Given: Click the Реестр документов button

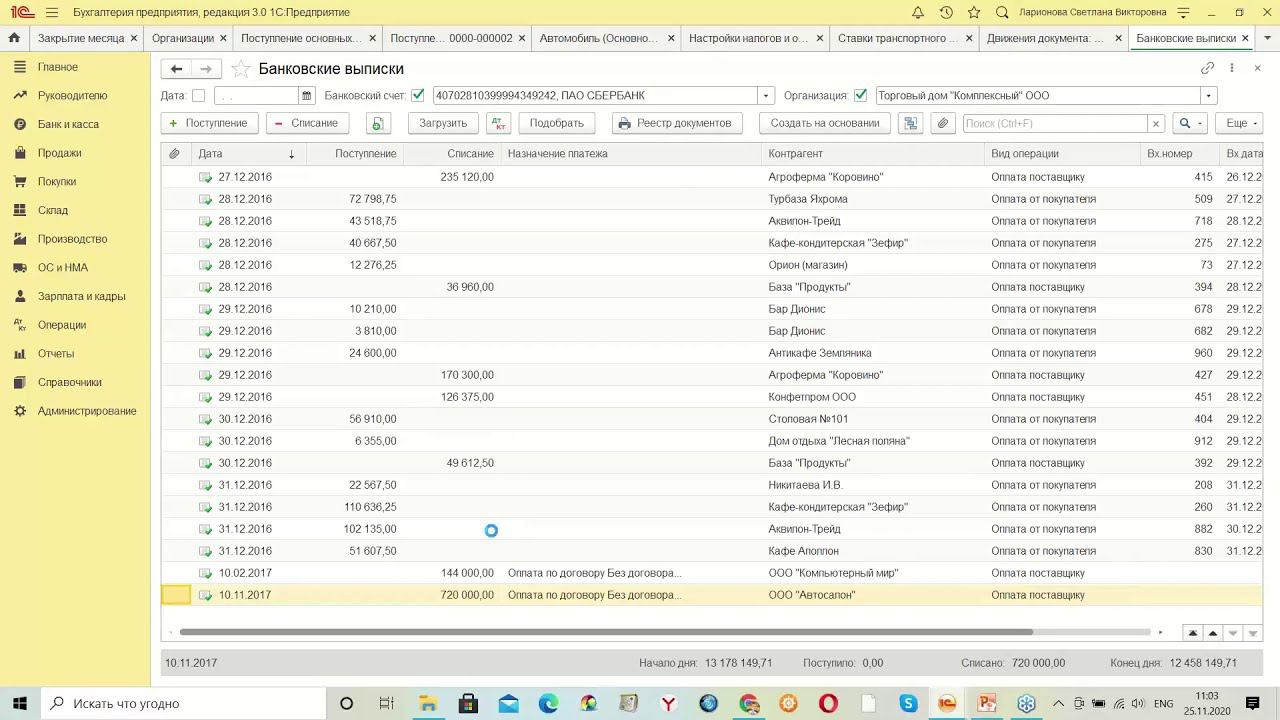Looking at the screenshot, I should pos(675,123).
